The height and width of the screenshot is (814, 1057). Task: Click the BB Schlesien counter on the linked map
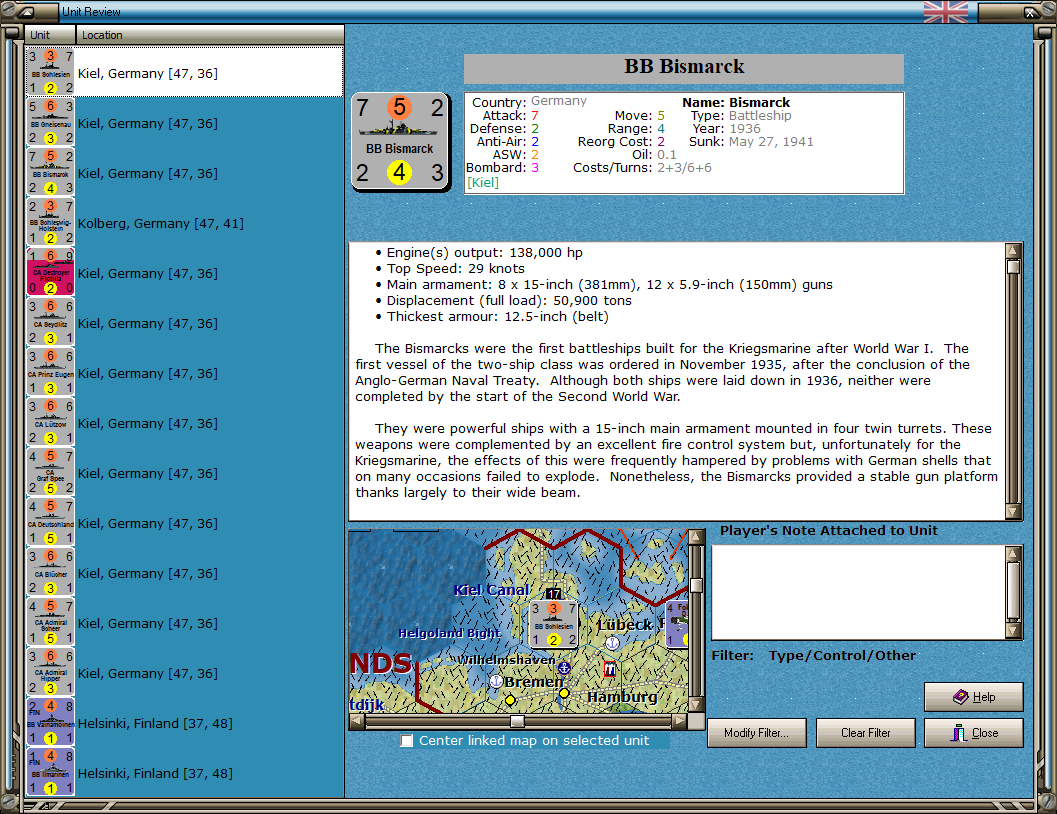click(x=553, y=623)
